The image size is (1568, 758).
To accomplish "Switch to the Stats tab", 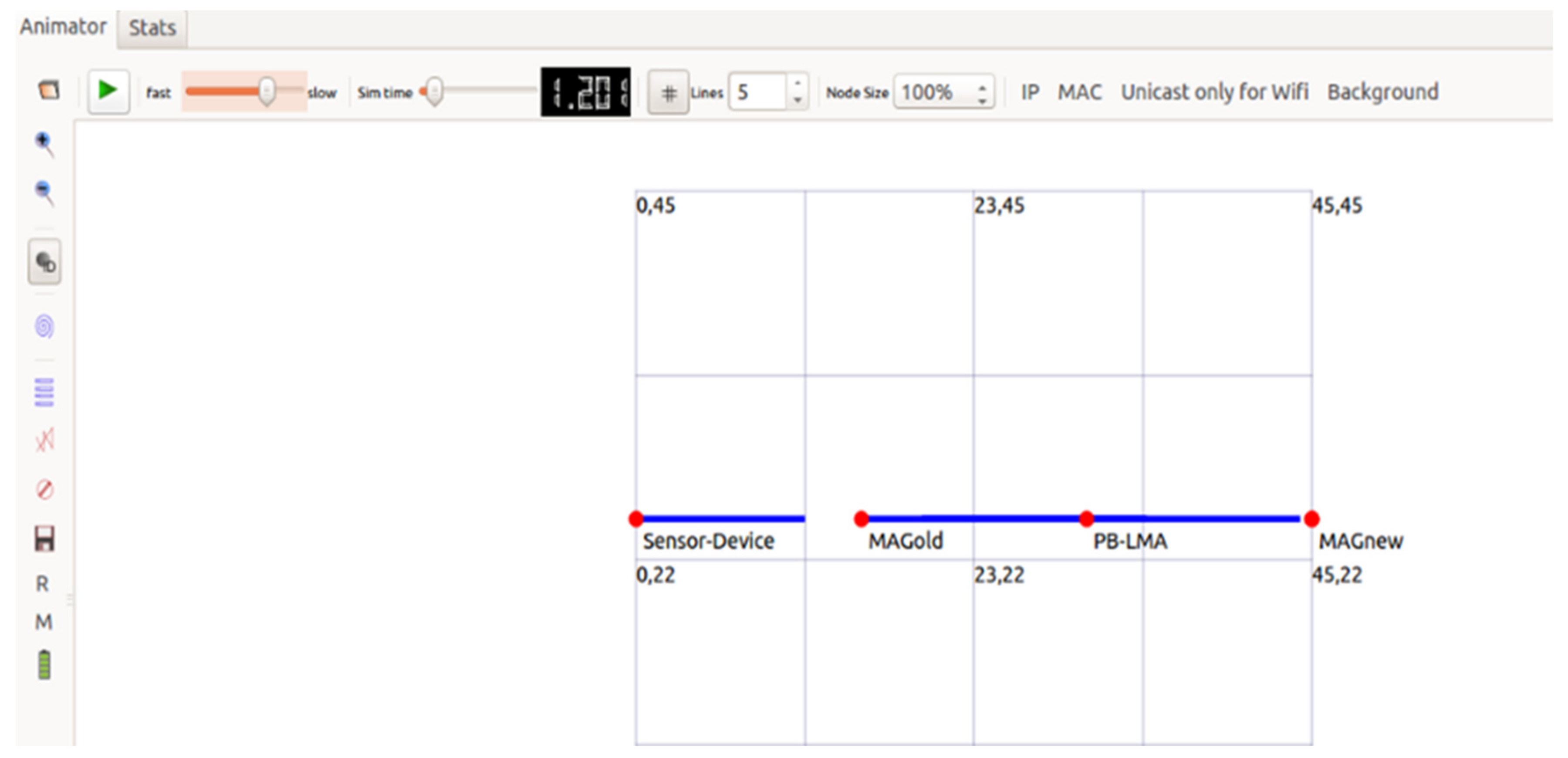I will pyautogui.click(x=152, y=28).
